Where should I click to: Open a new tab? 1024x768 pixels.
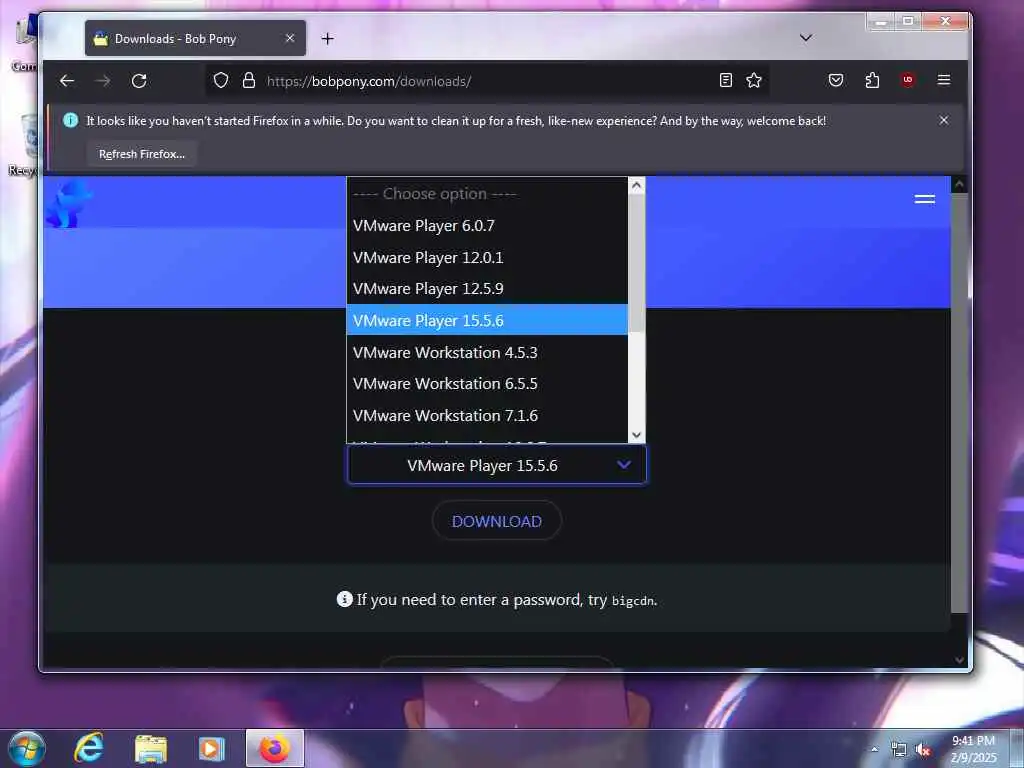click(x=328, y=39)
